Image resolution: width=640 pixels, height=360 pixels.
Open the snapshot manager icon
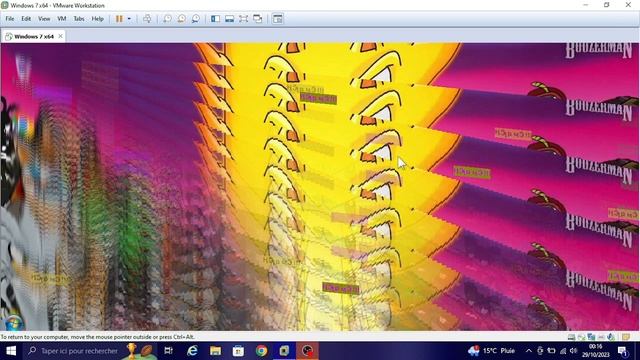tap(196, 19)
